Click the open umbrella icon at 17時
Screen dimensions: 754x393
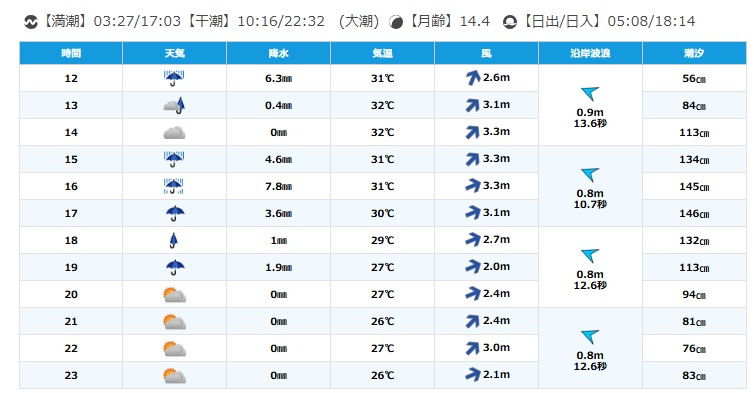[174, 213]
